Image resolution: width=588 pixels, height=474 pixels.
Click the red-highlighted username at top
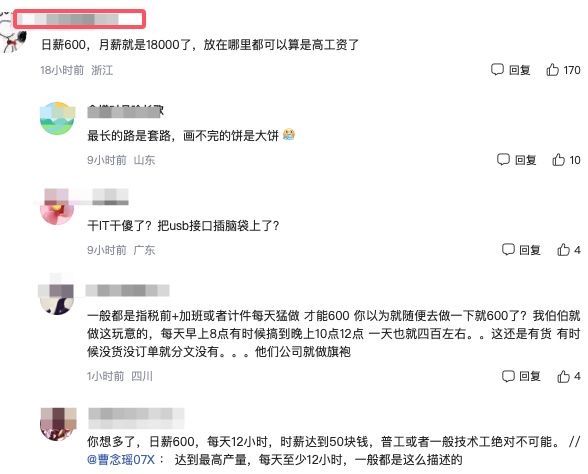tap(80, 19)
